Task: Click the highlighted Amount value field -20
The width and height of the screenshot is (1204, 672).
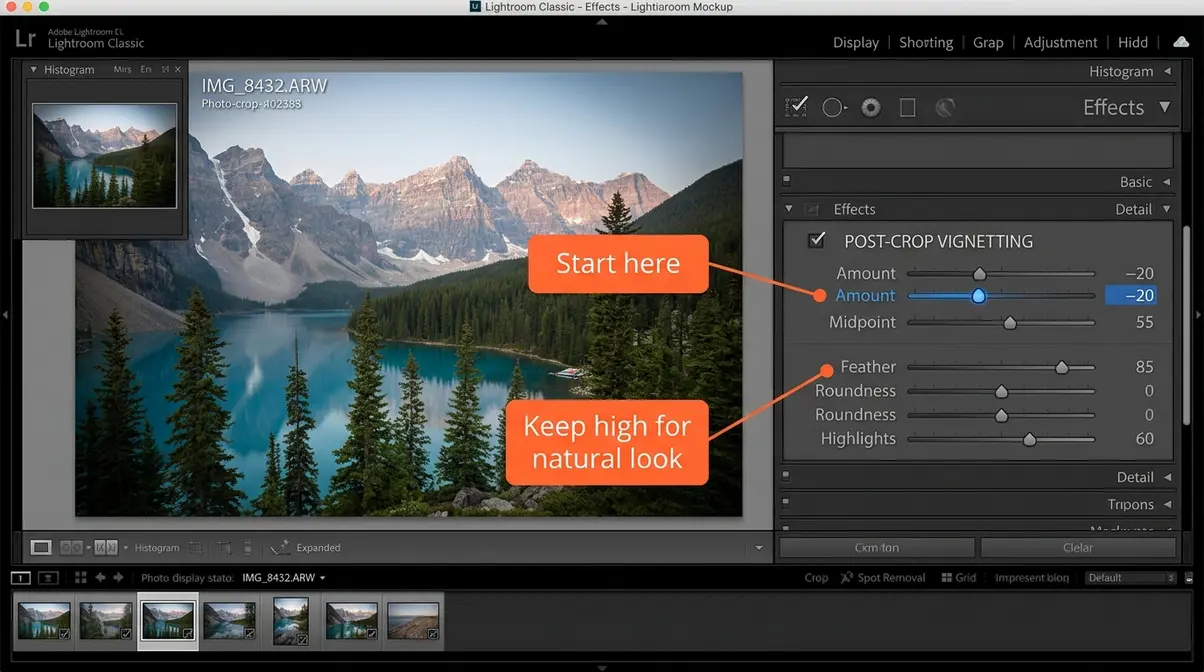Action: tap(1131, 295)
